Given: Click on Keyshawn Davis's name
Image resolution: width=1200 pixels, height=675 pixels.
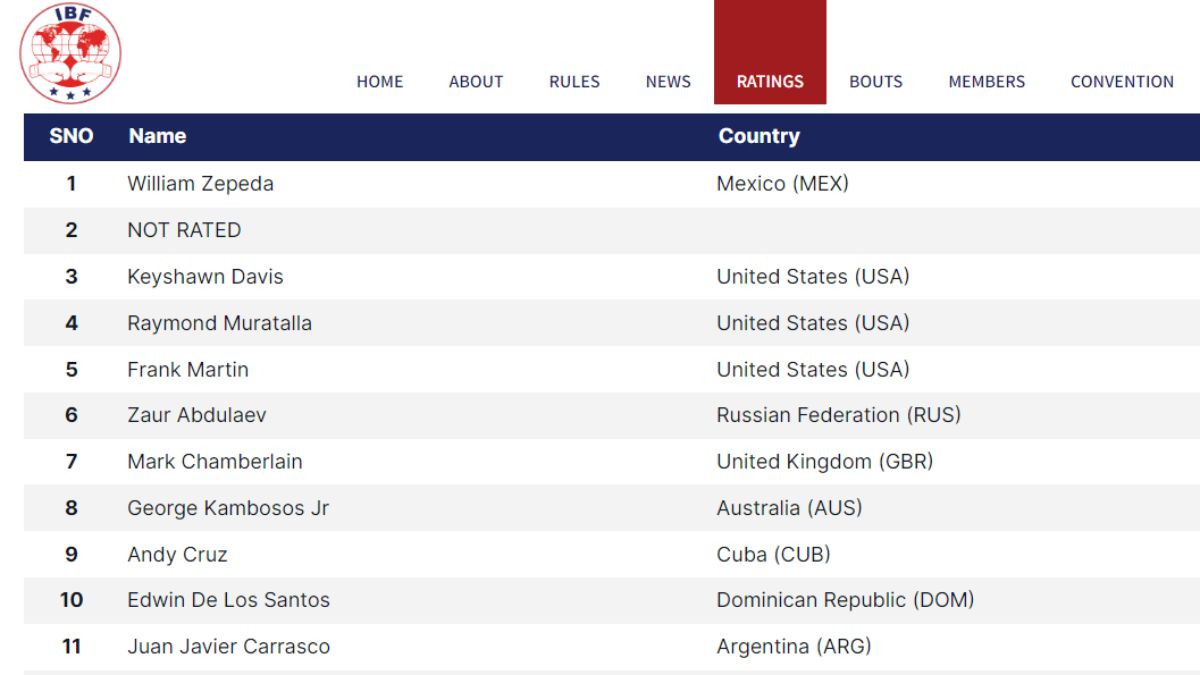Looking at the screenshot, I should click(205, 277).
